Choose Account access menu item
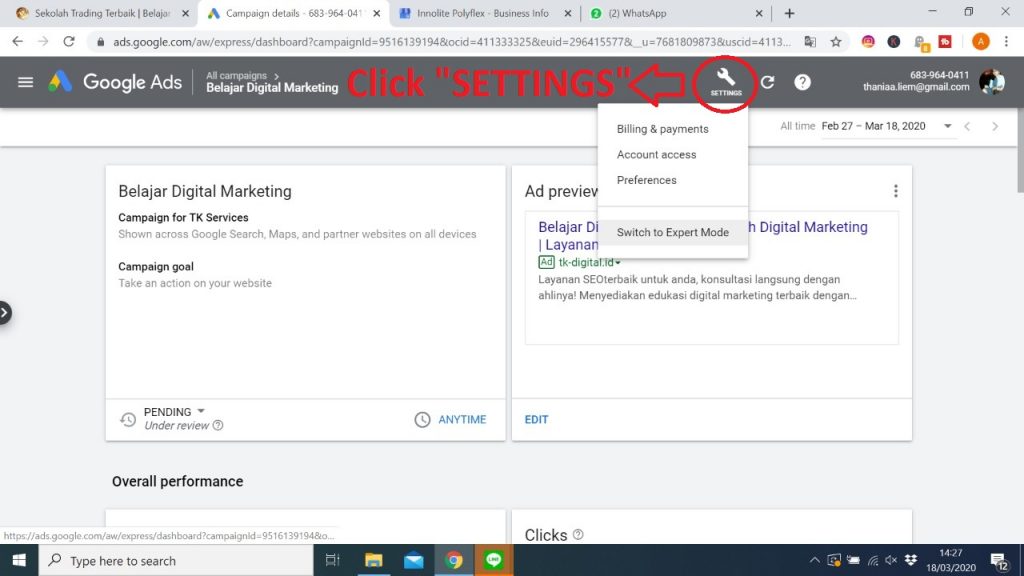The height and width of the screenshot is (576, 1024). (656, 155)
